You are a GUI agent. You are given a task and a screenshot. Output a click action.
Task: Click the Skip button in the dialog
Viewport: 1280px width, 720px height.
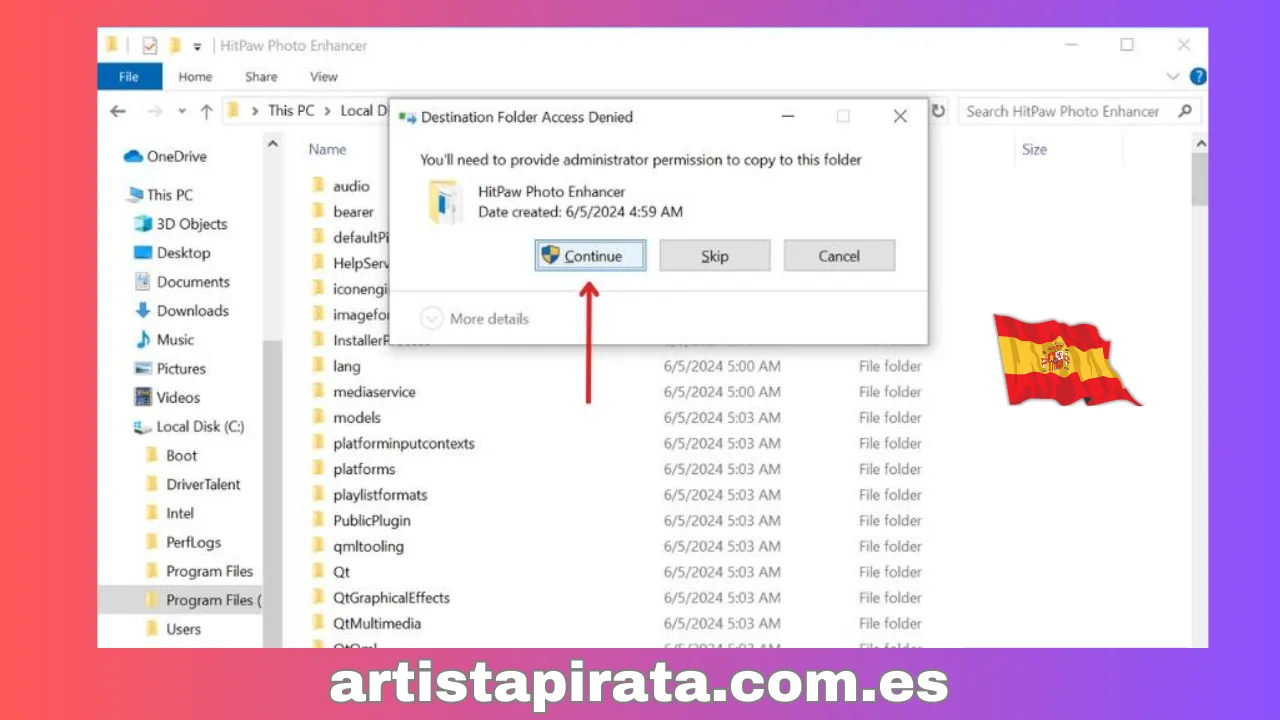715,256
